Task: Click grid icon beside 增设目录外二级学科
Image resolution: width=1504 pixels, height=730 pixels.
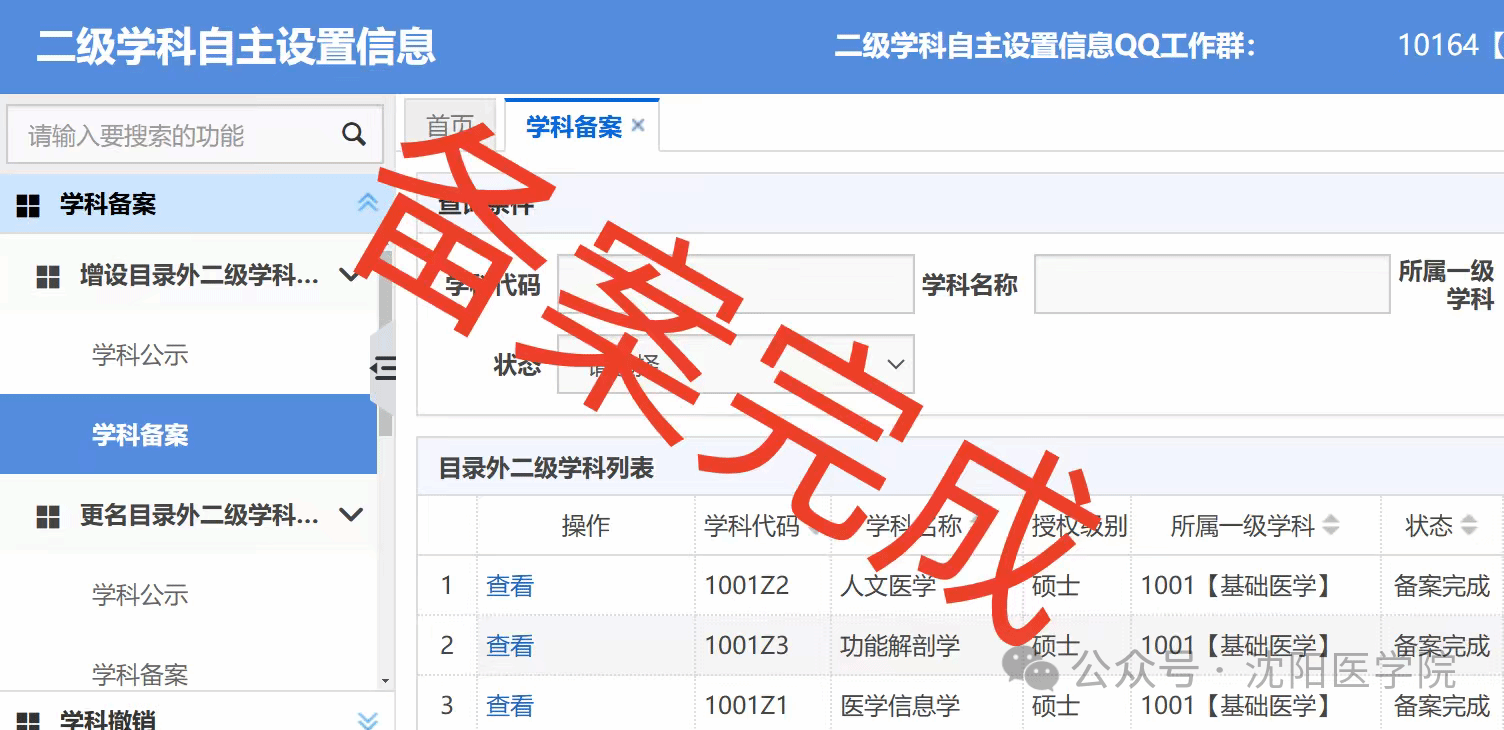Action: click(48, 276)
